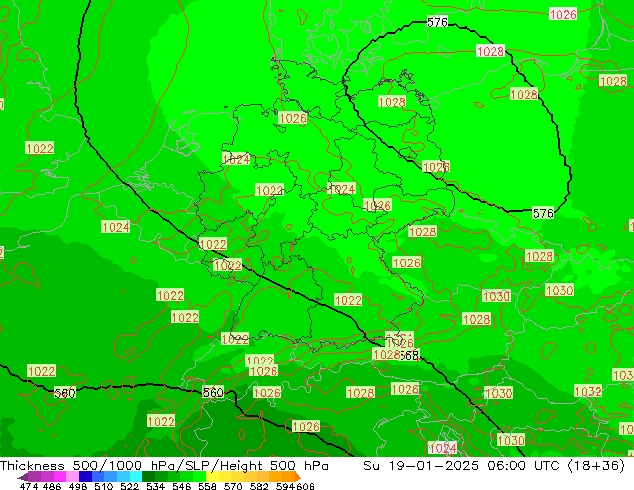
Task: Click the purple arrow tip of the legend
Action: pos(23,477)
